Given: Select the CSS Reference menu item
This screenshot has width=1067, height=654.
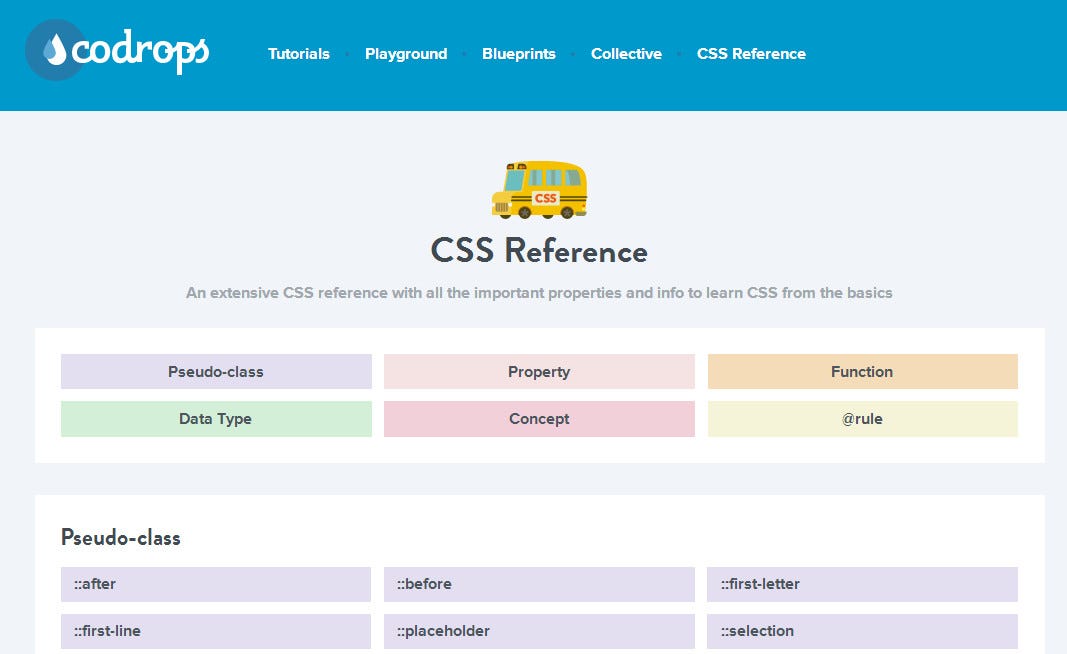Looking at the screenshot, I should coord(751,54).
